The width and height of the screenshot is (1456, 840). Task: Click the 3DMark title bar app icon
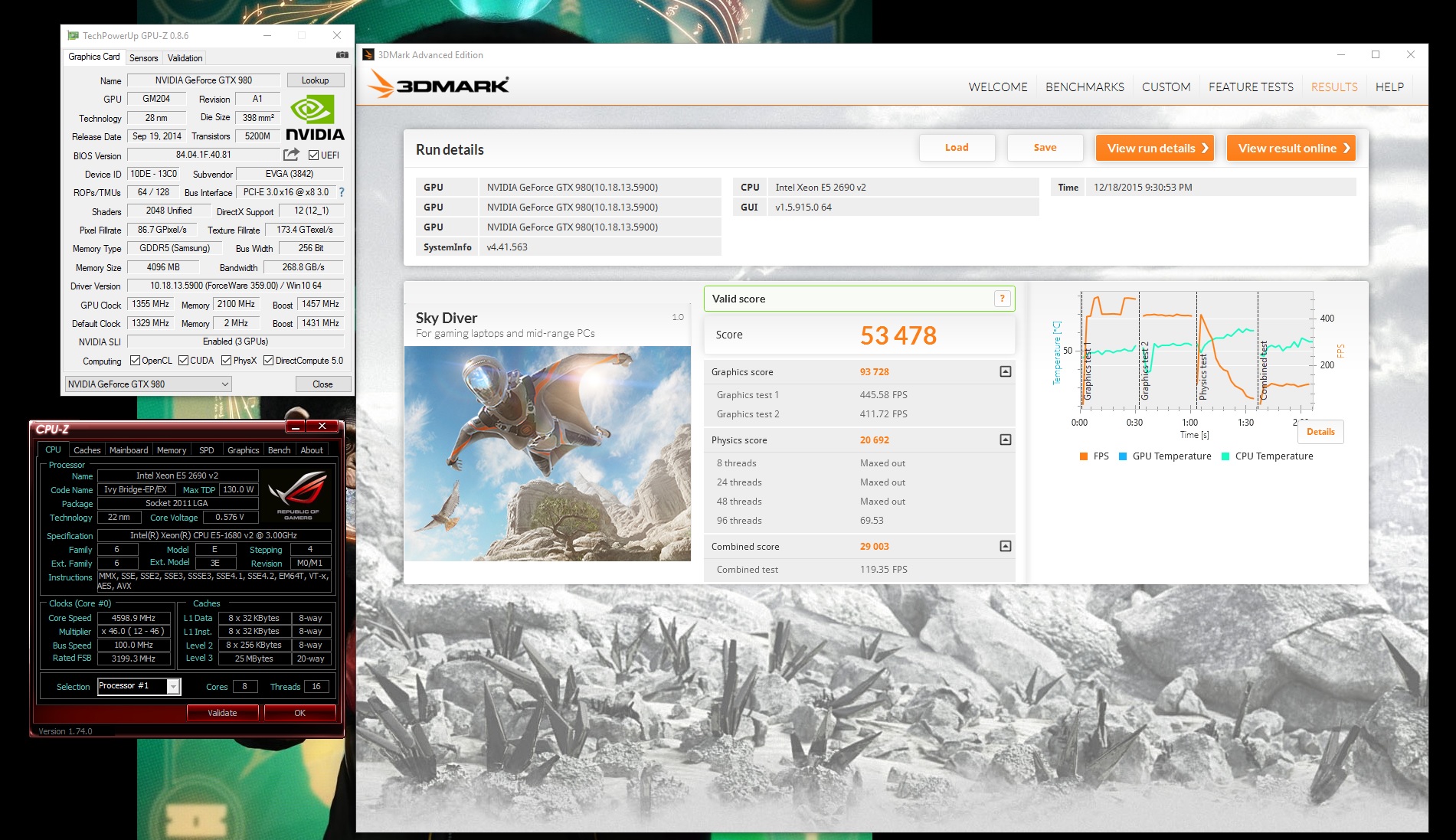[x=368, y=54]
